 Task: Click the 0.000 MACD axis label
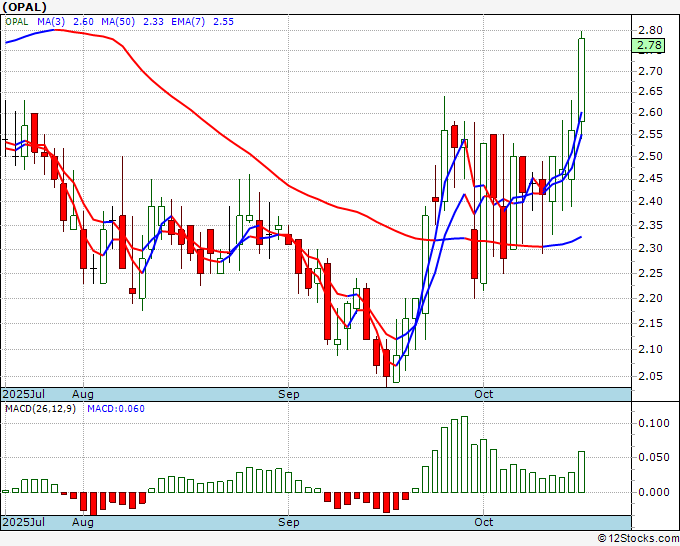[x=654, y=492]
